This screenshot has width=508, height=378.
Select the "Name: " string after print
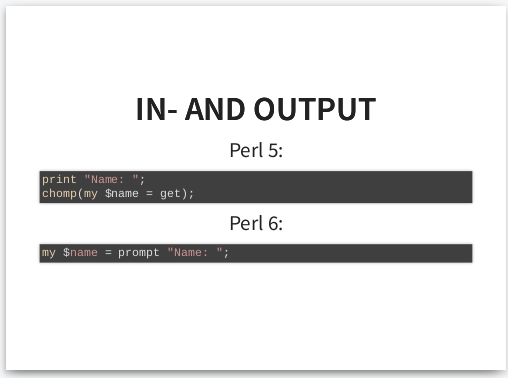[x=111, y=180]
